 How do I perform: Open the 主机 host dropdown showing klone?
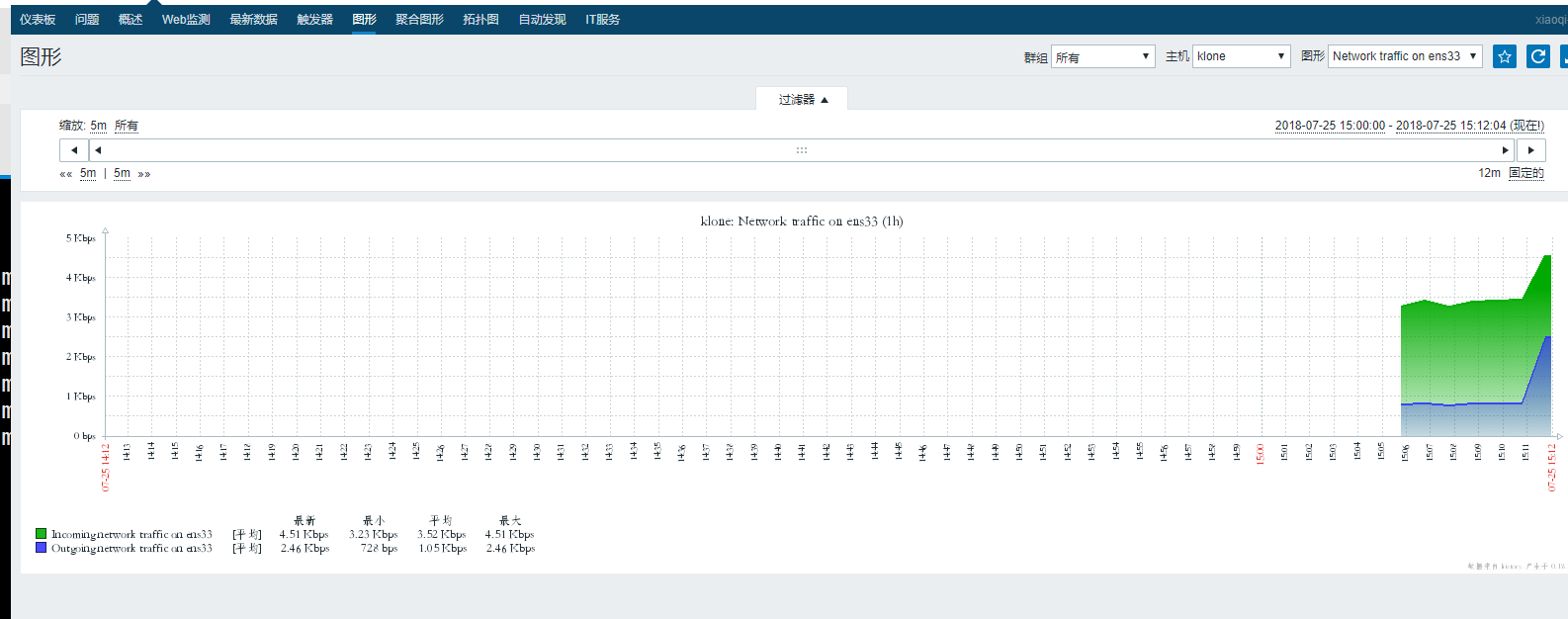(x=1242, y=56)
